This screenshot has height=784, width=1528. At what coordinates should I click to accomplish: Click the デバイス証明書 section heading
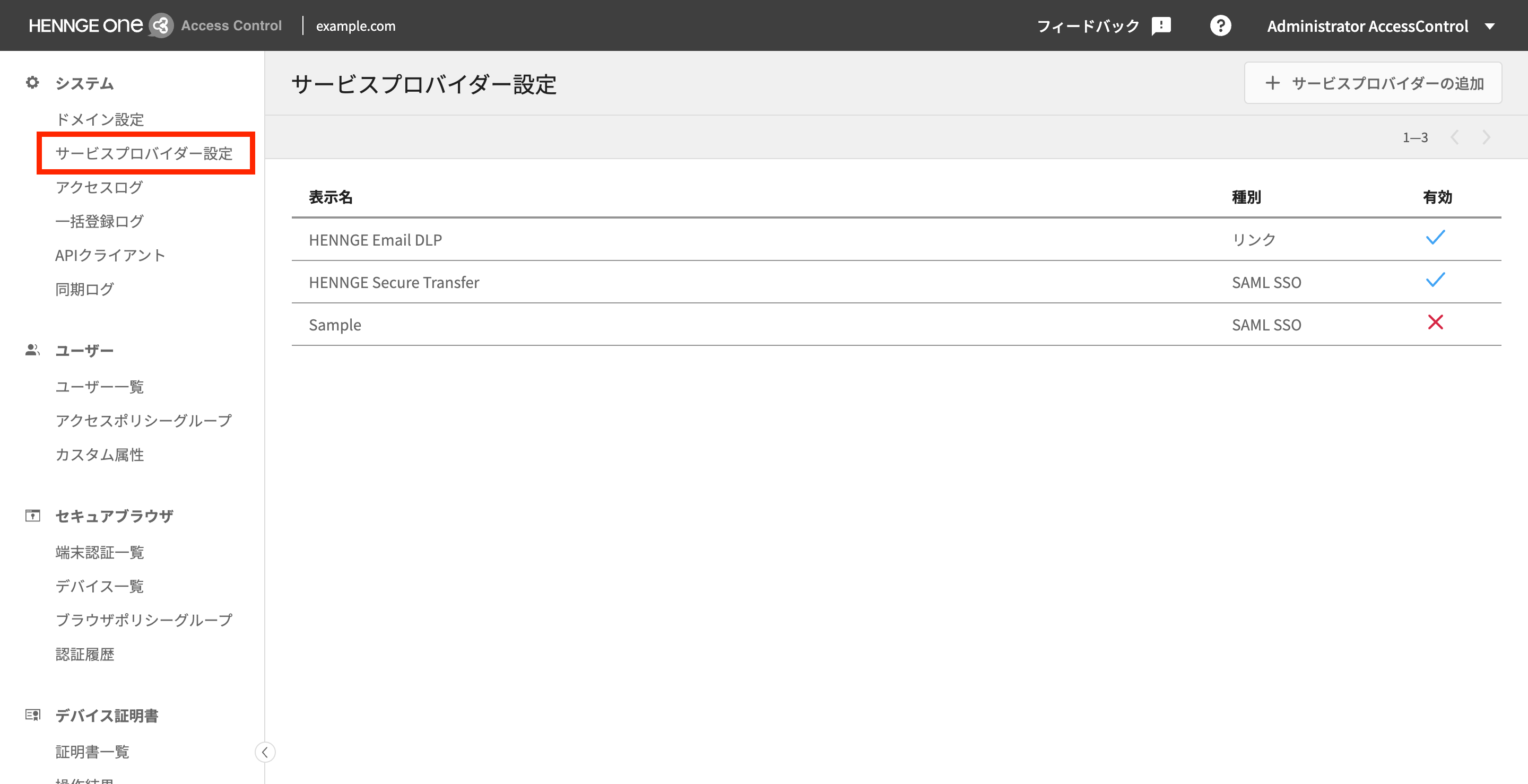107,716
